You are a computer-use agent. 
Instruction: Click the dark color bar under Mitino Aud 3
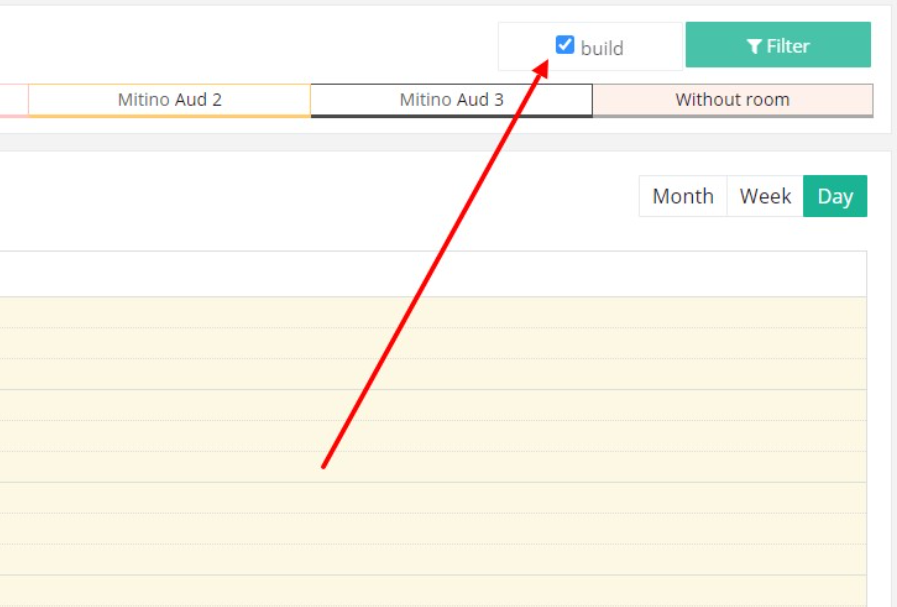pos(451,116)
